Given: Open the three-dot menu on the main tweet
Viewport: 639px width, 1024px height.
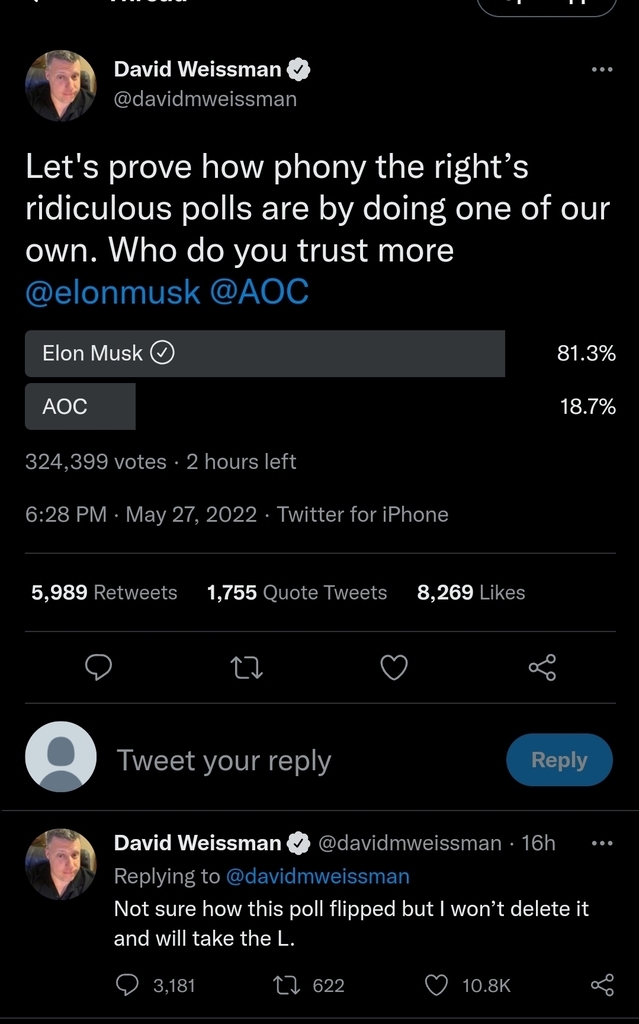Looking at the screenshot, I should (x=601, y=70).
